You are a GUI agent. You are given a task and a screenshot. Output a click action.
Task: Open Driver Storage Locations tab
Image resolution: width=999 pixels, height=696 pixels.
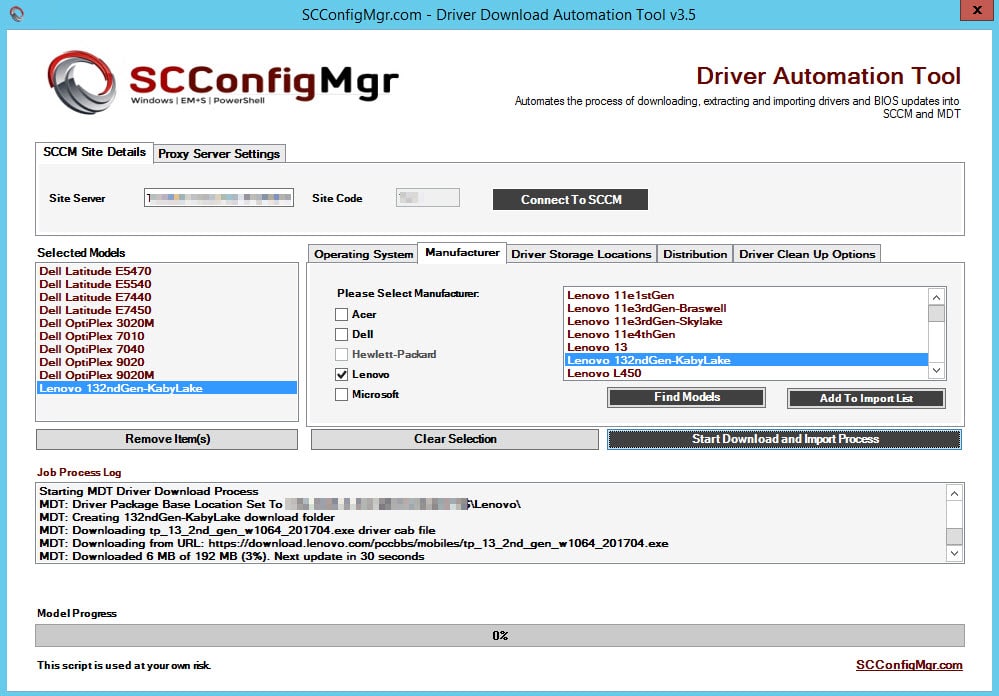click(x=581, y=254)
